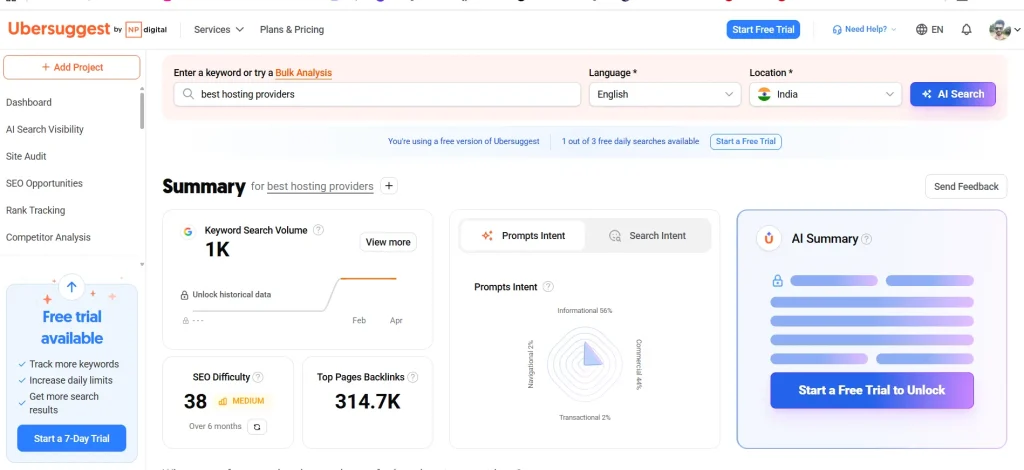Viewport: 1024px width, 470px height.
Task: Click the Add Project button
Action: [72, 67]
